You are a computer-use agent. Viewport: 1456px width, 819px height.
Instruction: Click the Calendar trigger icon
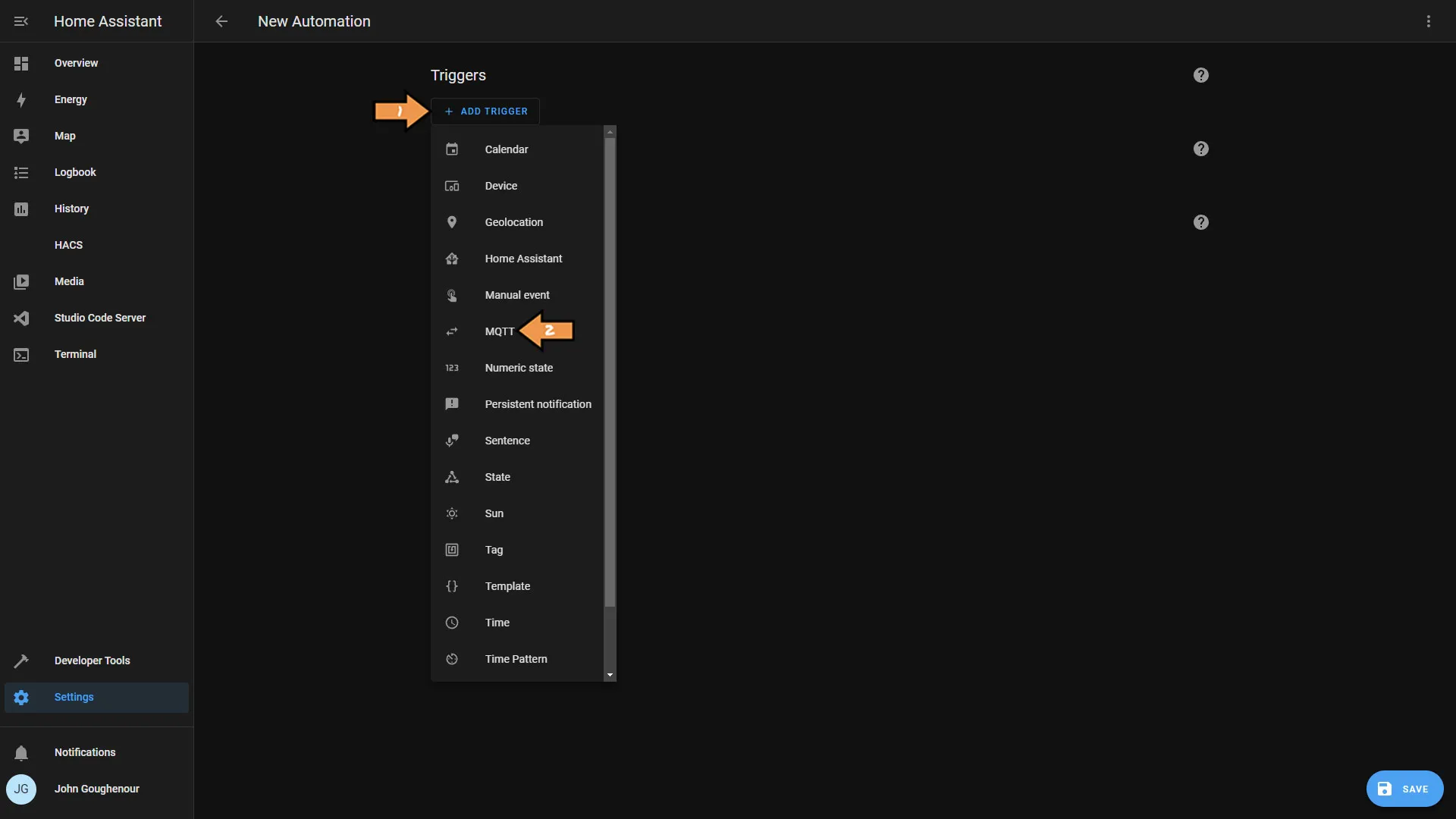coord(451,149)
